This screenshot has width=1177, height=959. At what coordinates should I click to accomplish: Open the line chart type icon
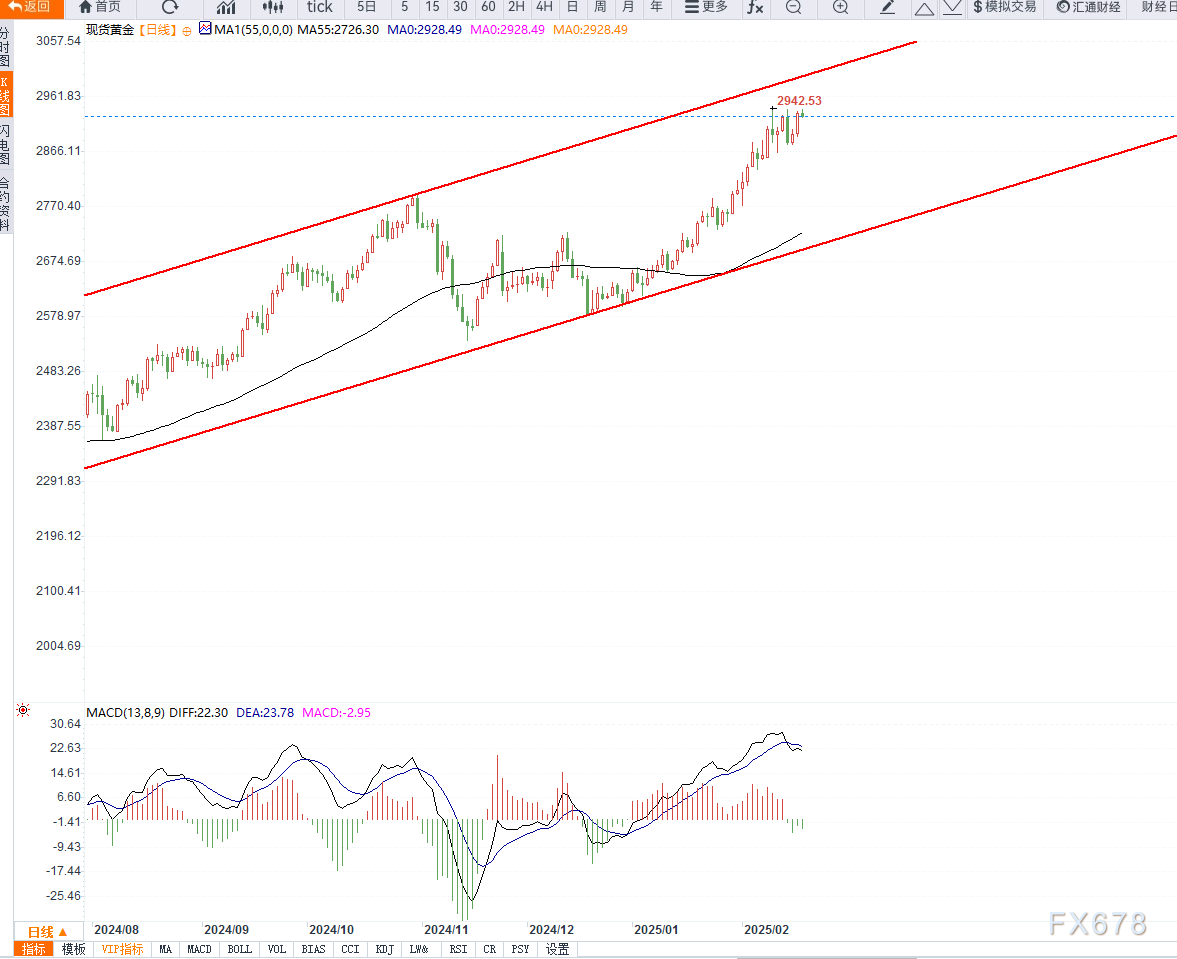pos(226,8)
